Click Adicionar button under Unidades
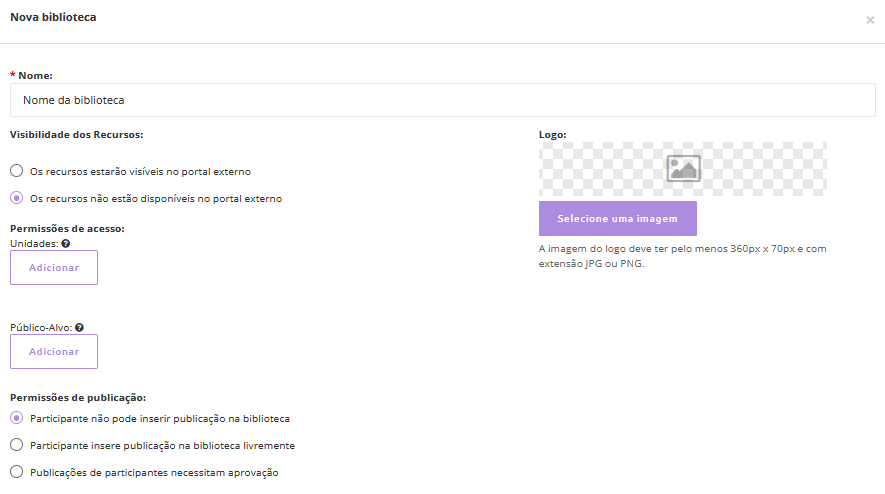Screen dimensions: 885x494 (54, 268)
